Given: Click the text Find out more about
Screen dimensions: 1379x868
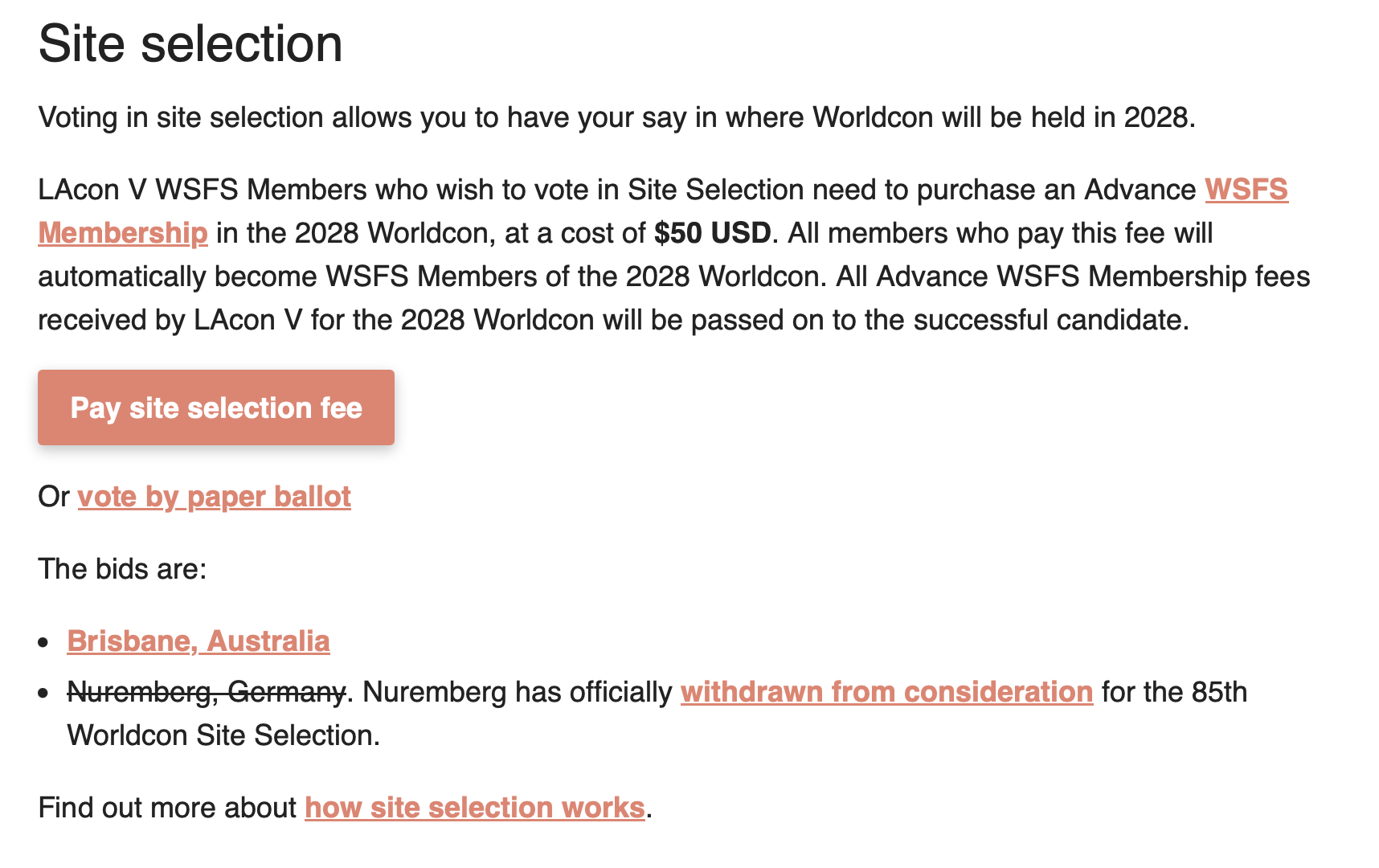Looking at the screenshot, I should [x=167, y=808].
